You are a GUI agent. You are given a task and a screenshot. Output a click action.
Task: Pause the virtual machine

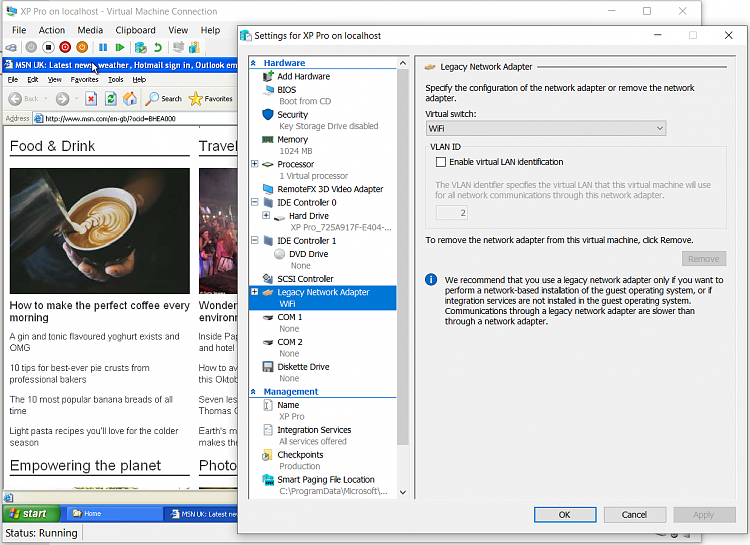pos(103,47)
